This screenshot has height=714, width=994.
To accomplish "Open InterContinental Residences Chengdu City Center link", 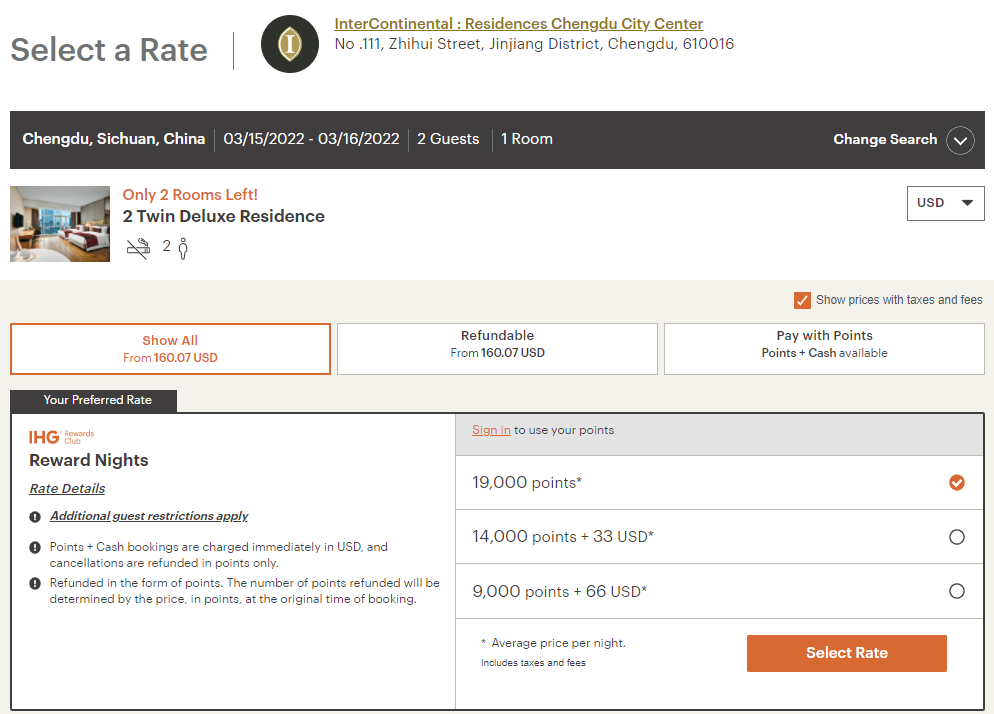I will pos(519,23).
